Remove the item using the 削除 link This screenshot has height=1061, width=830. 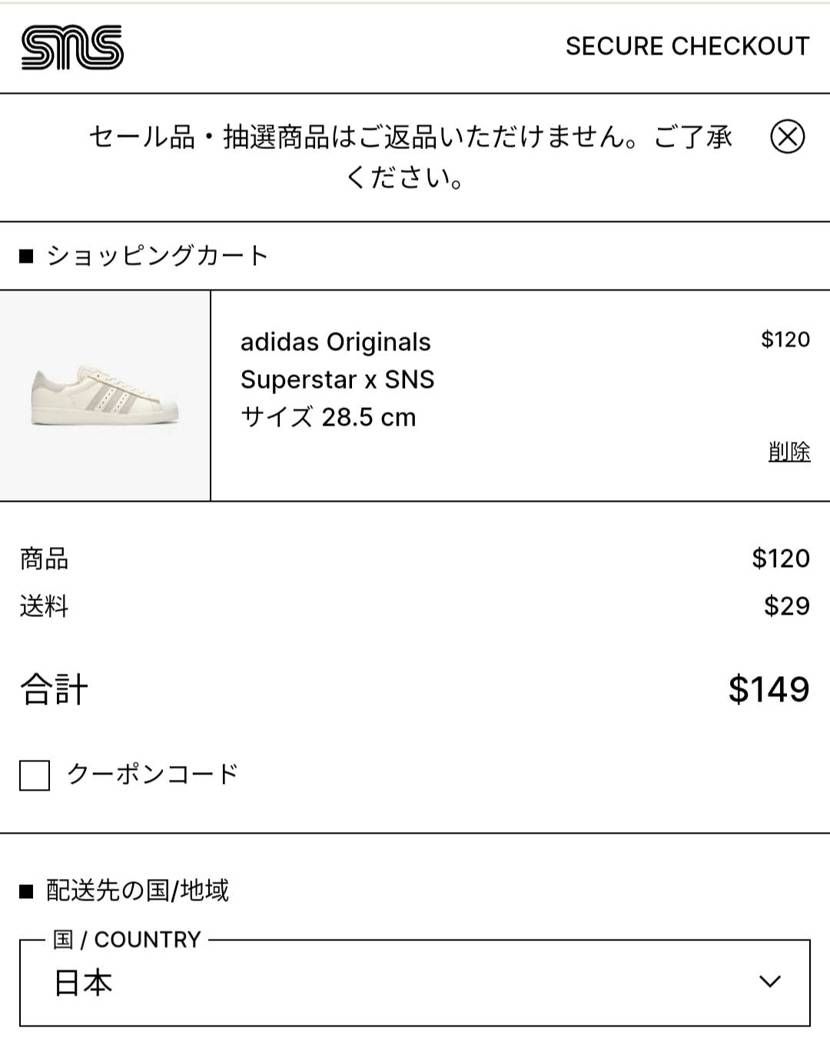click(789, 452)
